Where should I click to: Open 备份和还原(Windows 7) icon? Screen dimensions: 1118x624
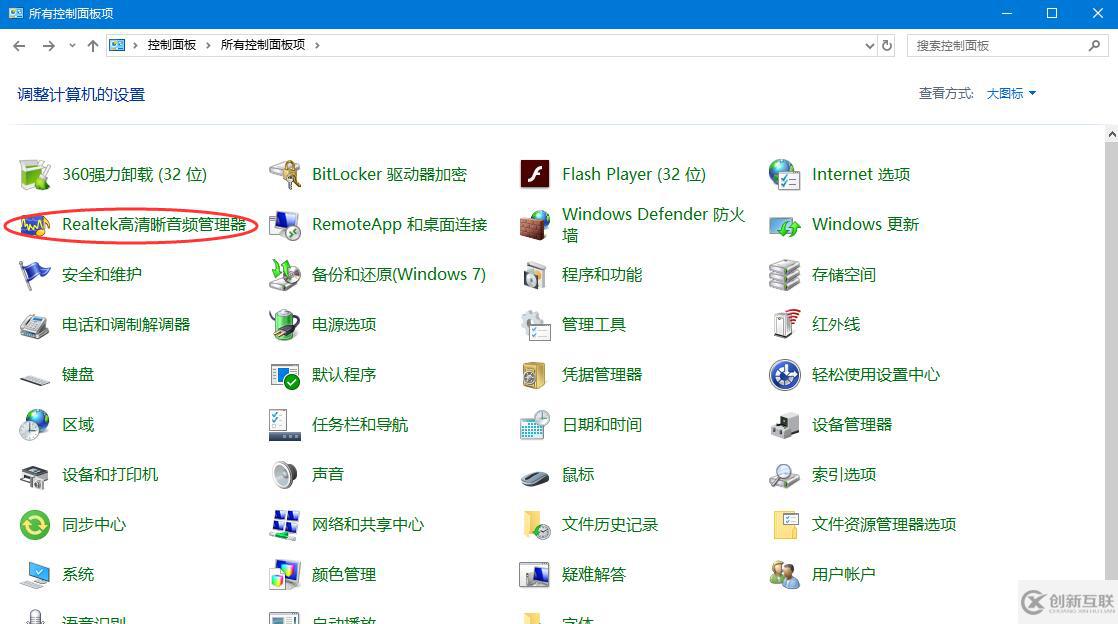tap(284, 275)
